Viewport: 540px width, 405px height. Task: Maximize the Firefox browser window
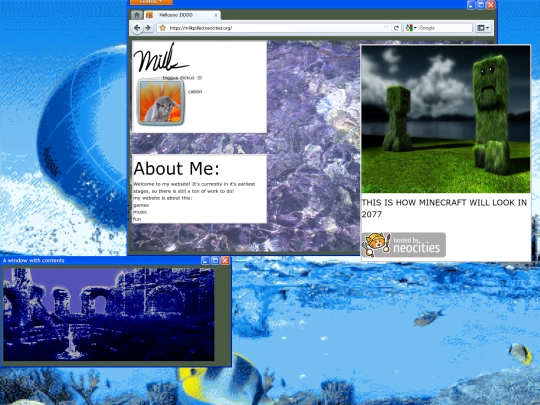click(481, 4)
